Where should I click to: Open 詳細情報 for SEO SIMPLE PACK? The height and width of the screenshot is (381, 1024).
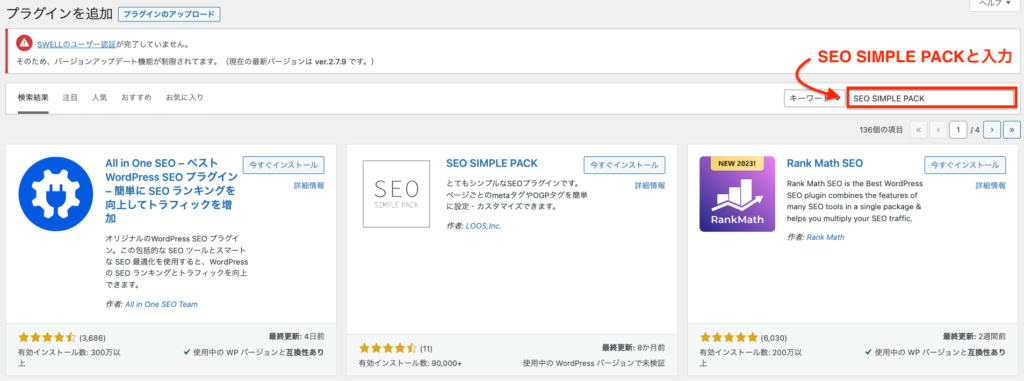pyautogui.click(x=650, y=186)
